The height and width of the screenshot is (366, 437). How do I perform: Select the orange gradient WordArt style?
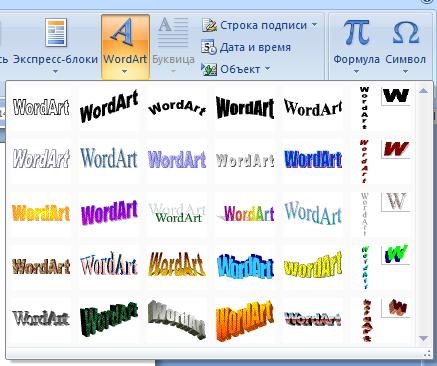41,214
